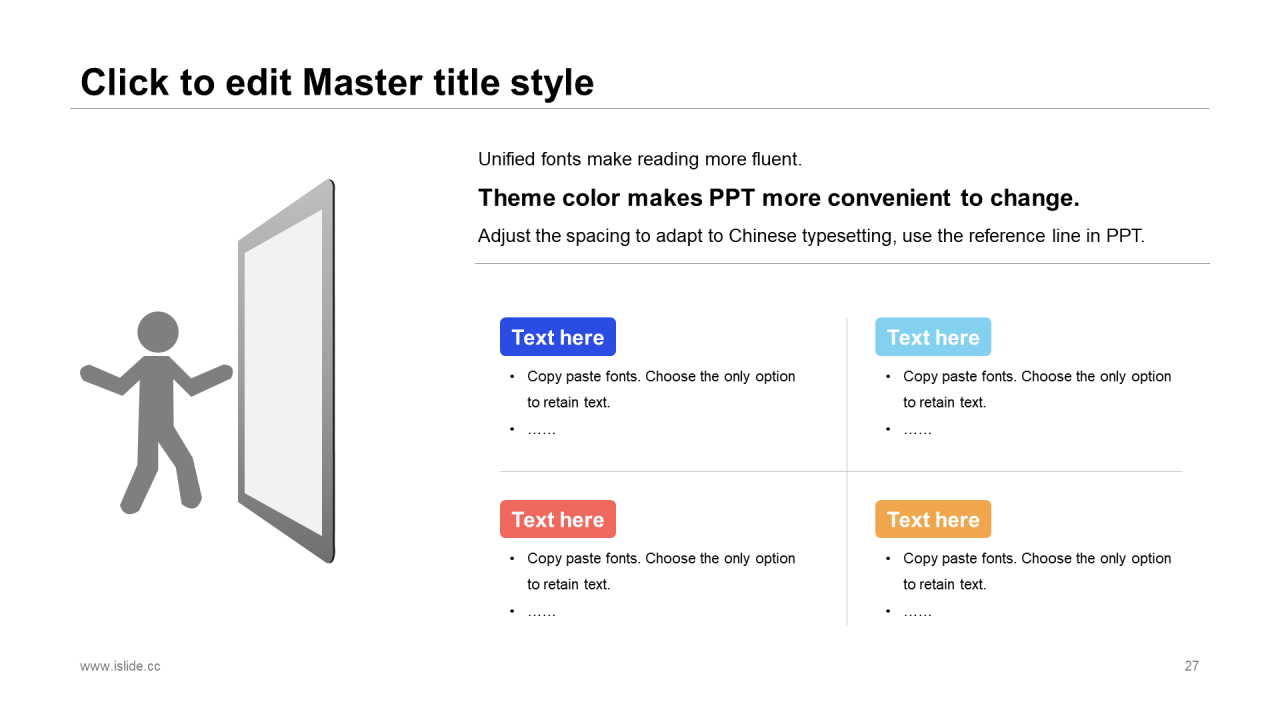The image size is (1280, 720).
Task: Select the ellipsis bullet under blue label
Action: tap(541, 430)
